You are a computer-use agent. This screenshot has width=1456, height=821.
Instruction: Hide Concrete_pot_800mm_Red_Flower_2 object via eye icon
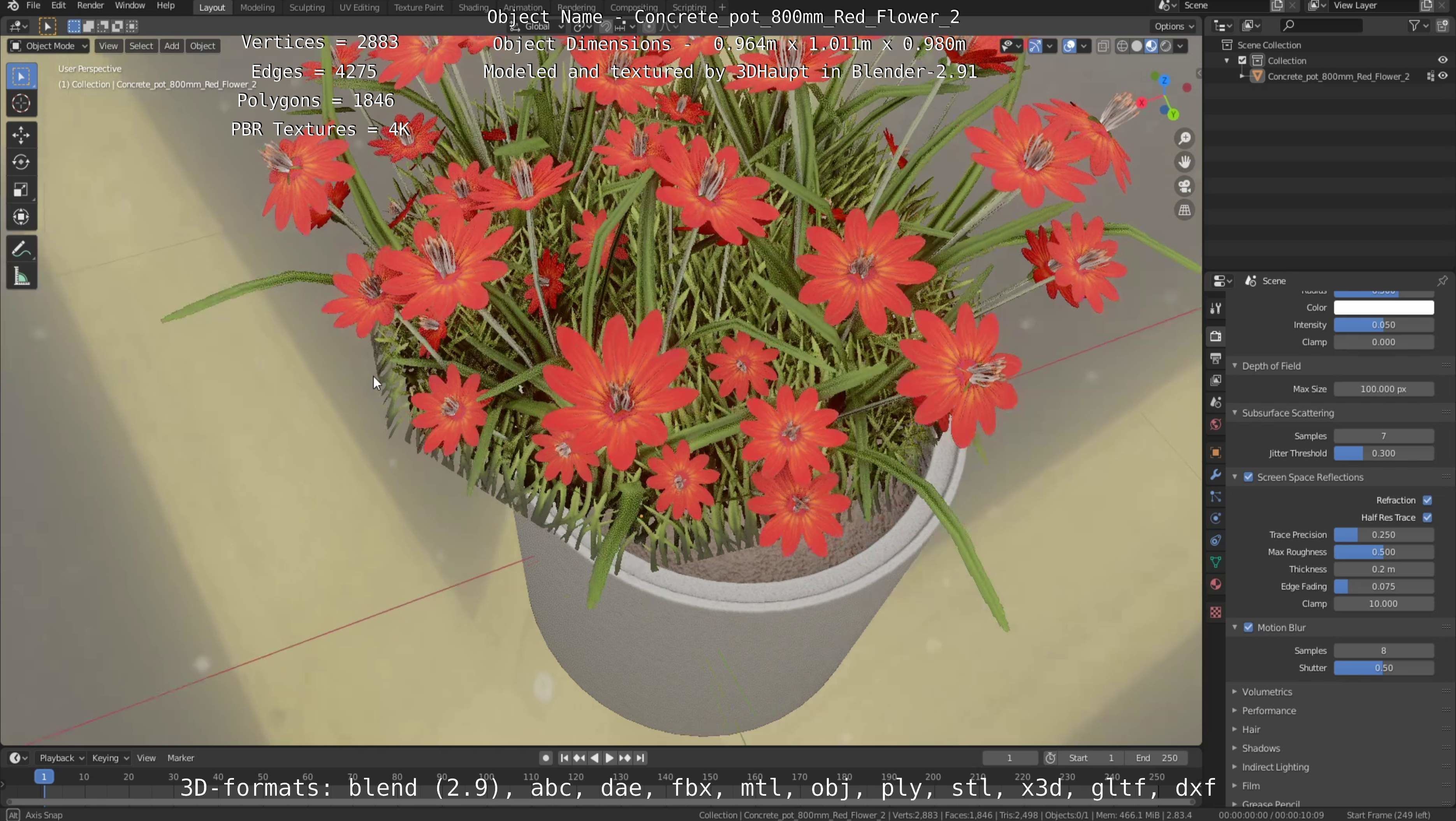tap(1443, 76)
